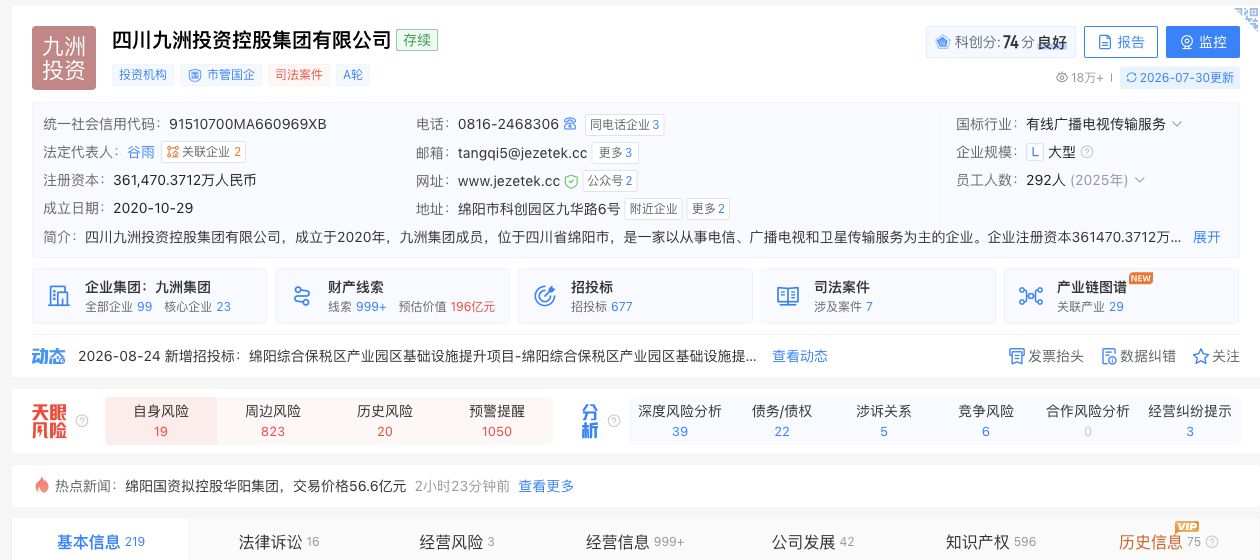Click the 财产线索 card icon
This screenshot has width=1260, height=560.
pos(302,296)
